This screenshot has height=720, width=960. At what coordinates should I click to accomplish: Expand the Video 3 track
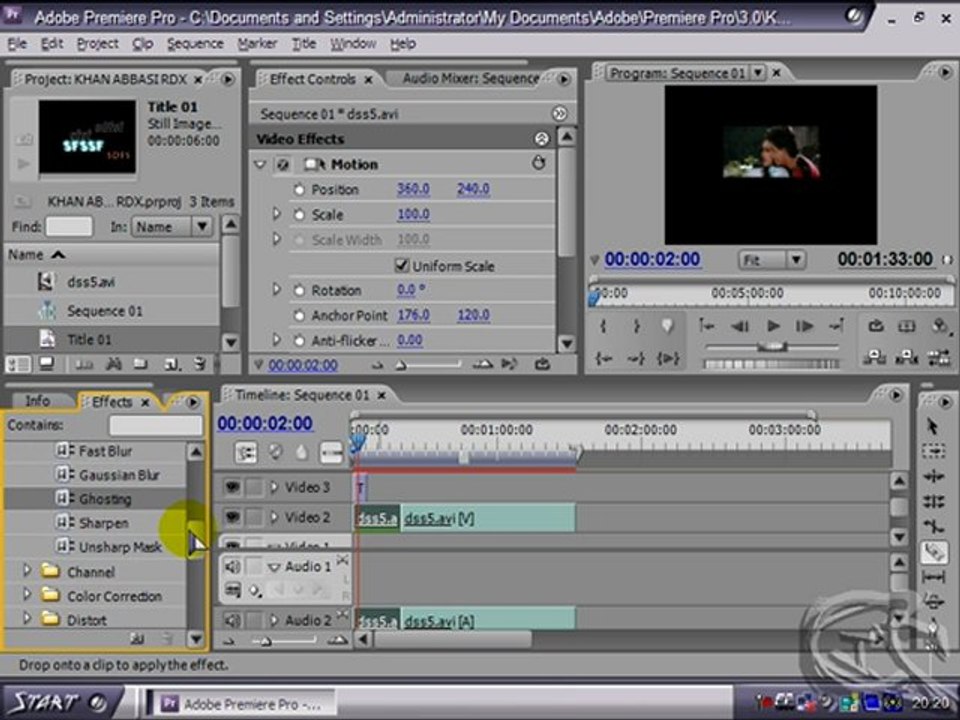(274, 487)
